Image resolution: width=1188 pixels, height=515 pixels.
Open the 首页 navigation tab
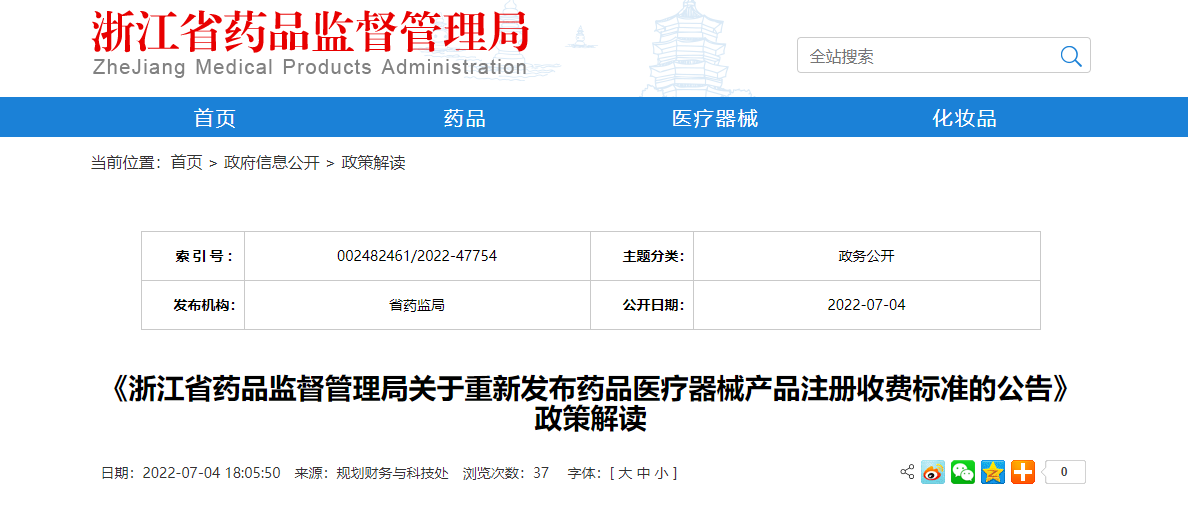pyautogui.click(x=215, y=118)
